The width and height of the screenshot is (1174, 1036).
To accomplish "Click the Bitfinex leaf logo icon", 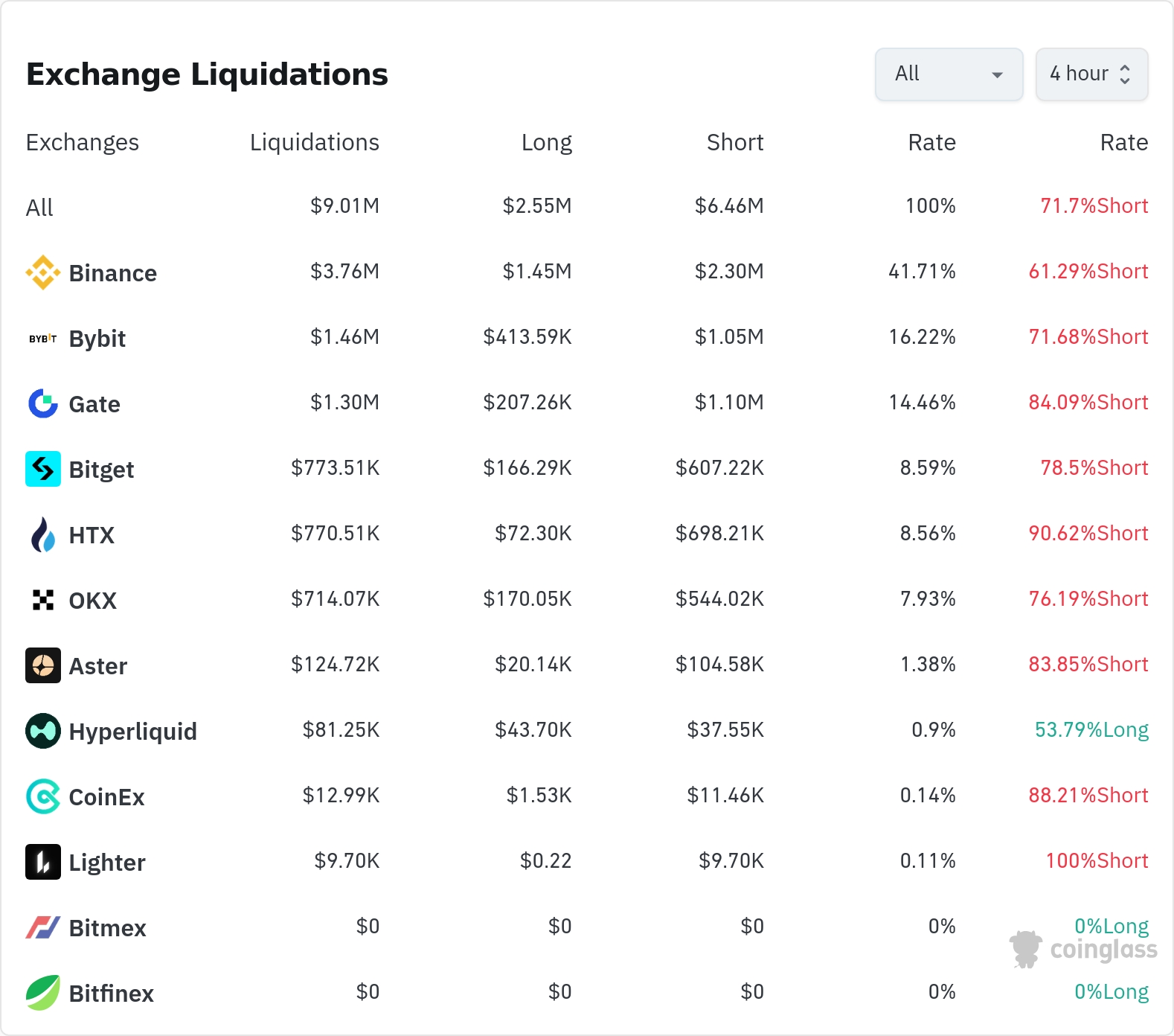I will tap(43, 993).
